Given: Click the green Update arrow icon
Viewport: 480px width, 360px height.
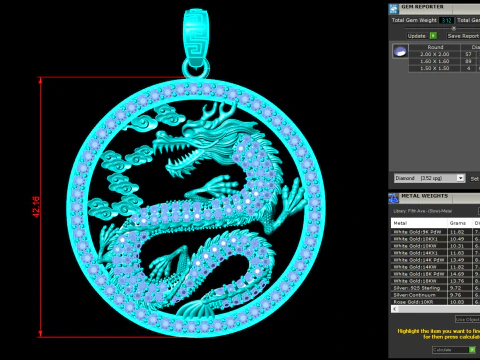Looking at the screenshot, I should [433, 36].
